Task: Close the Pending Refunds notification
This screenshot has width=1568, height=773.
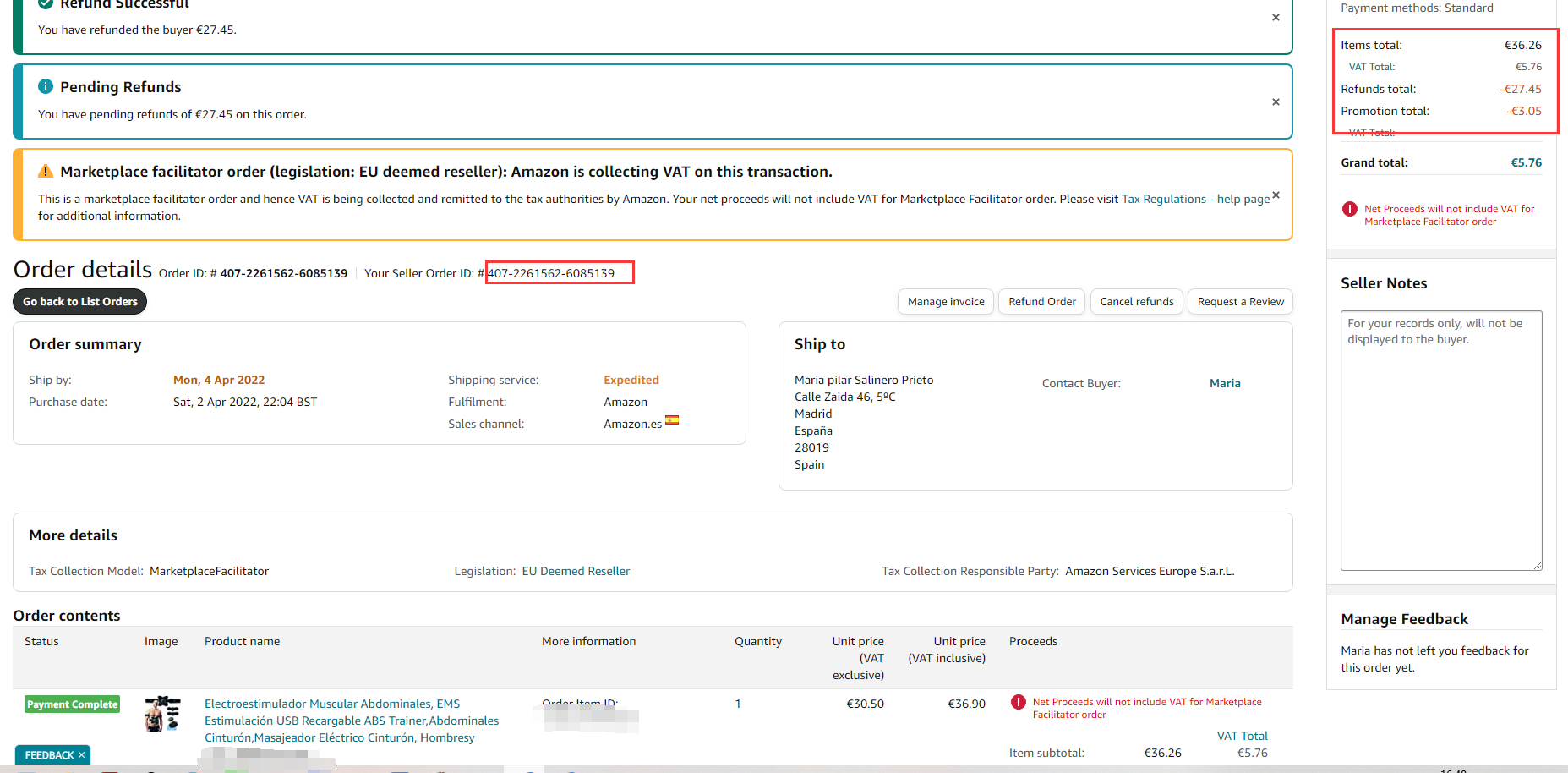Action: pos(1276,102)
